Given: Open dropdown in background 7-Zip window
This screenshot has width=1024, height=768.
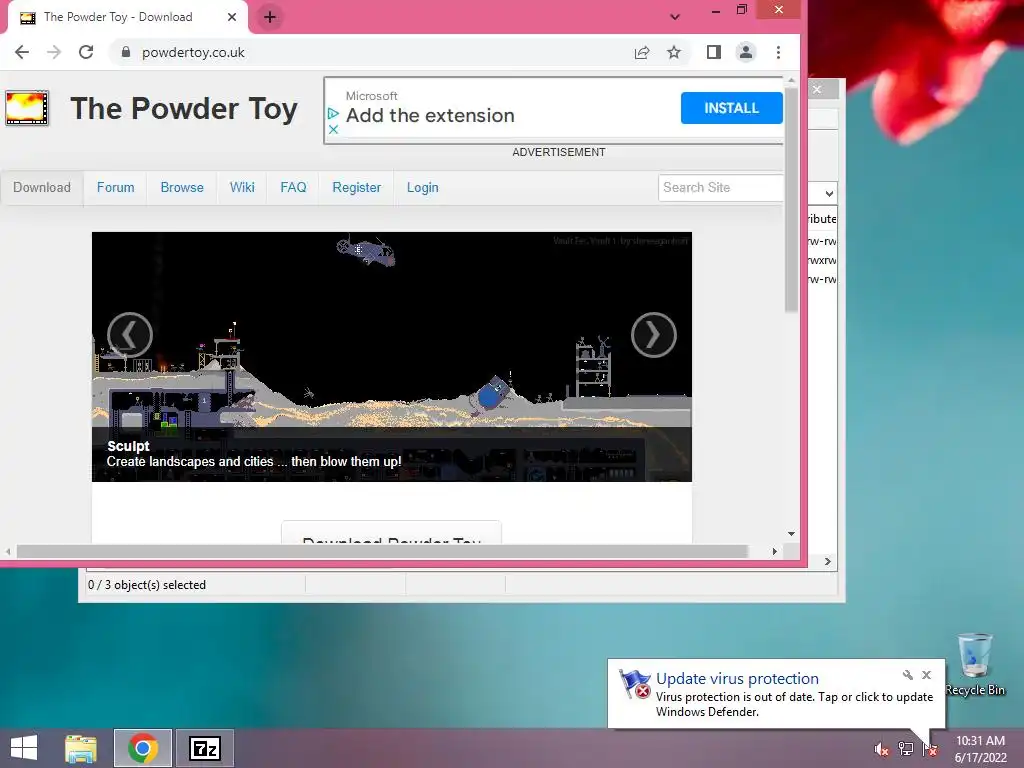Looking at the screenshot, I should point(829,193).
